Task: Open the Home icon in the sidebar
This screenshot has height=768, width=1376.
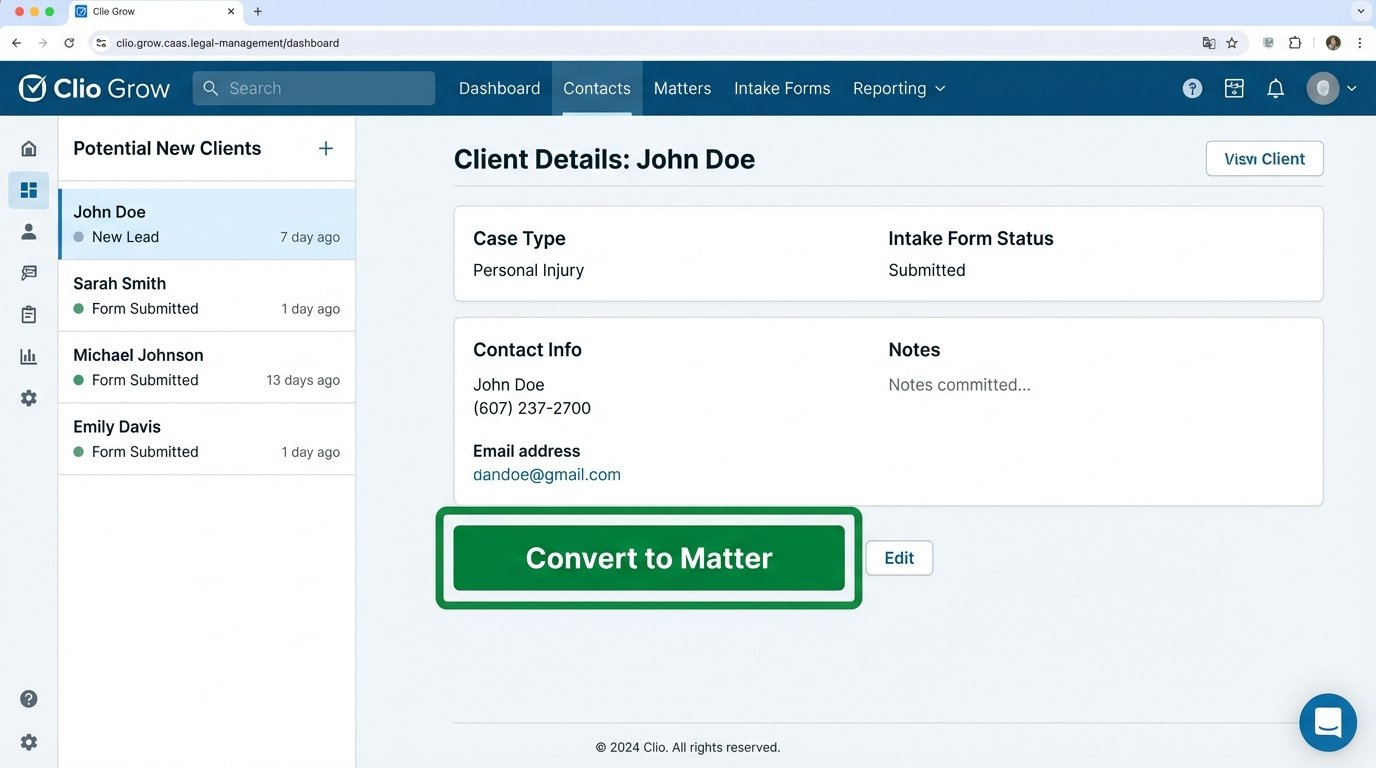Action: pos(28,147)
